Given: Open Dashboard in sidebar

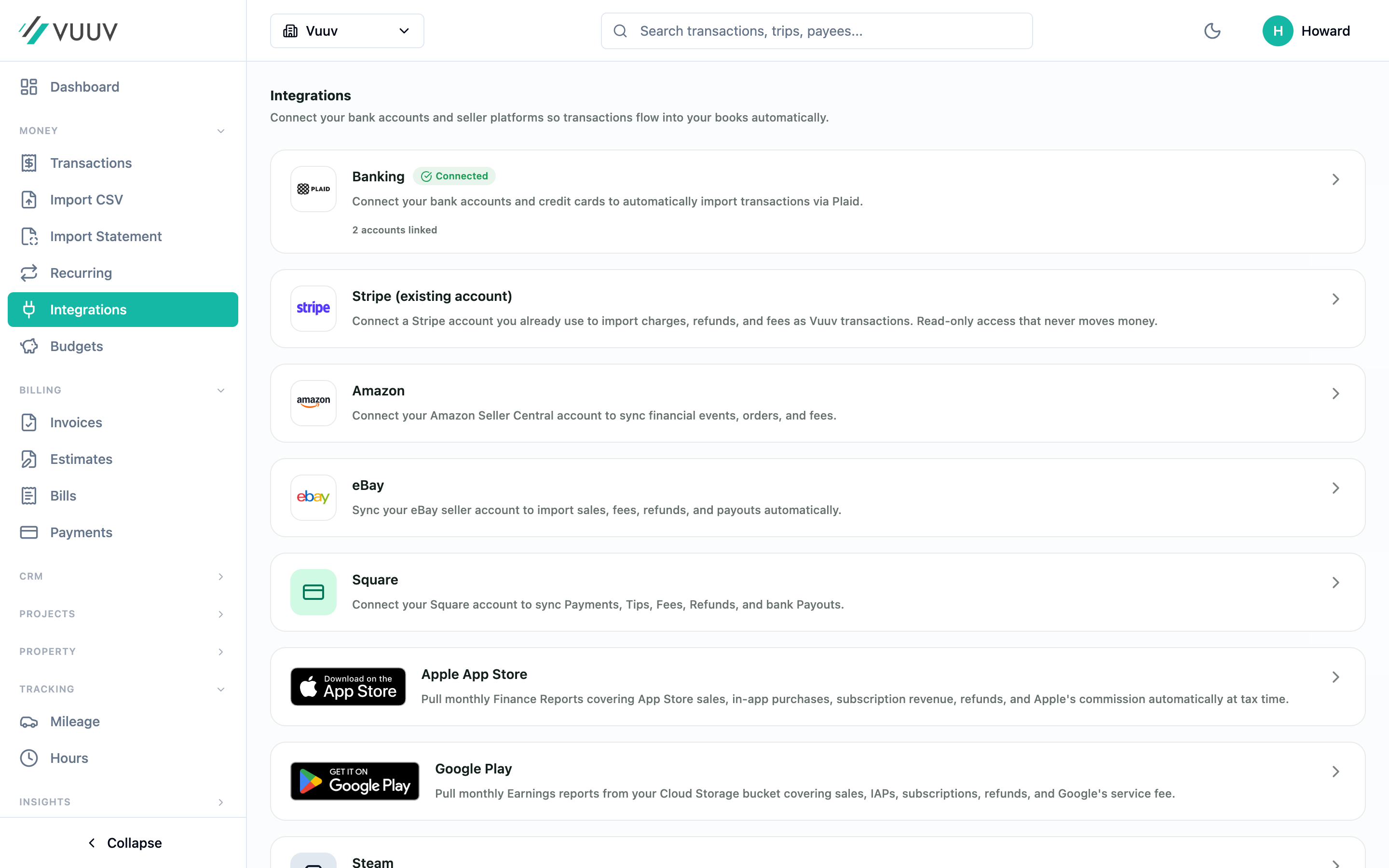Looking at the screenshot, I should 123,87.
